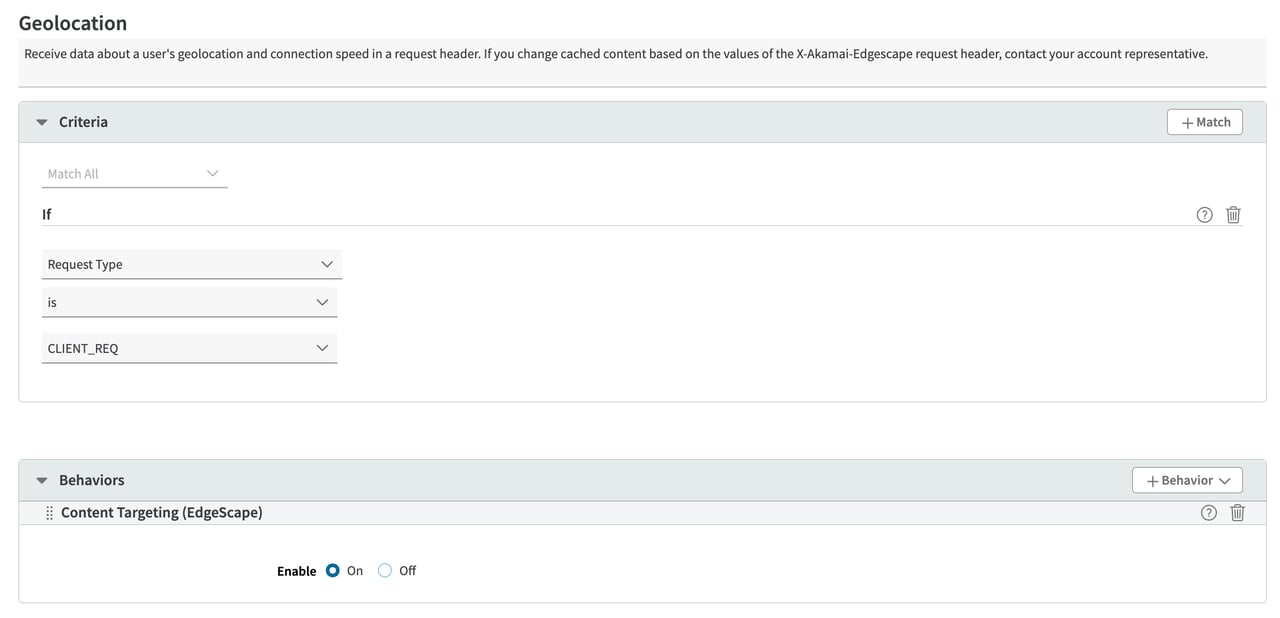Screen dimensions: 1280x618
Task: Turn Enable to On
Action: point(333,571)
